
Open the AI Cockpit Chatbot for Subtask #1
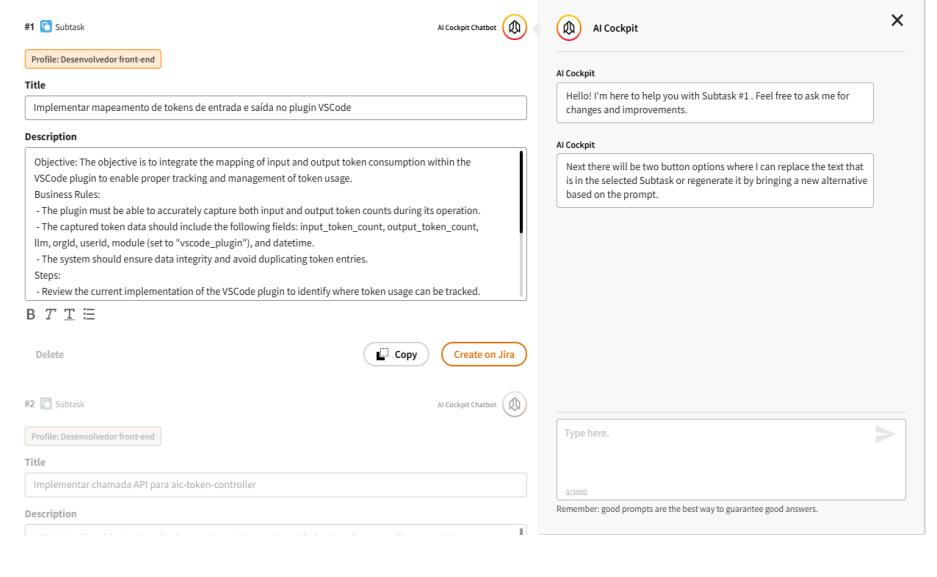click(x=513, y=27)
